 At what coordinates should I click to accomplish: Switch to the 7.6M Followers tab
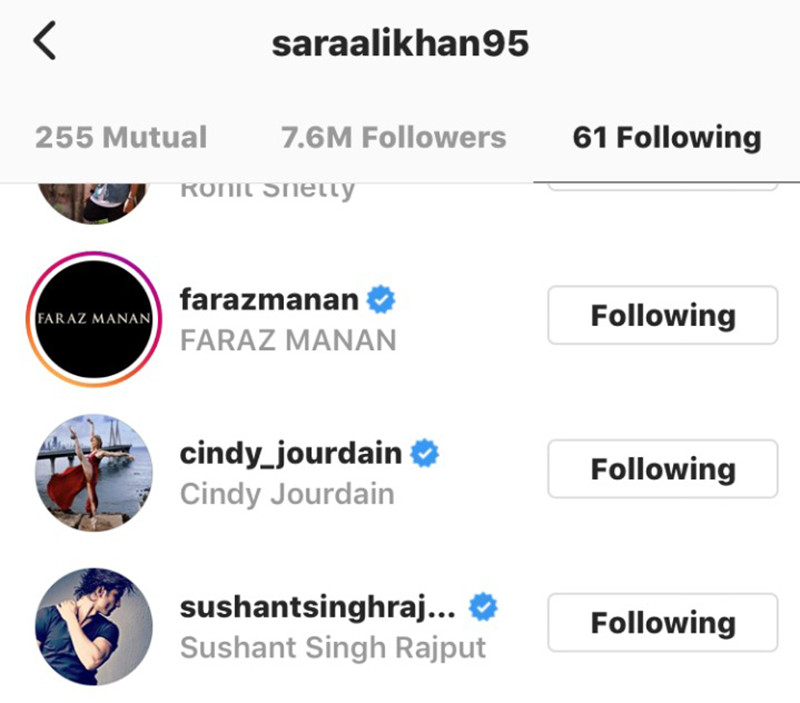393,137
